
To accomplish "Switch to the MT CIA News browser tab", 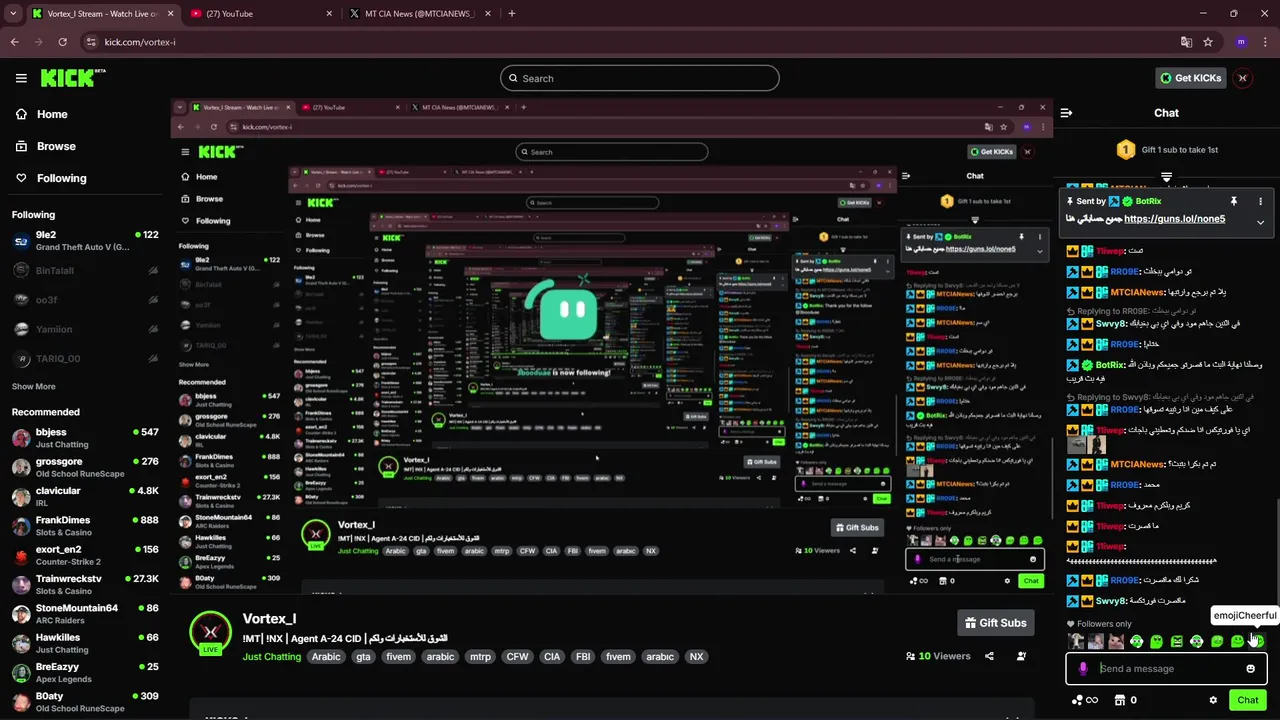I will (420, 14).
